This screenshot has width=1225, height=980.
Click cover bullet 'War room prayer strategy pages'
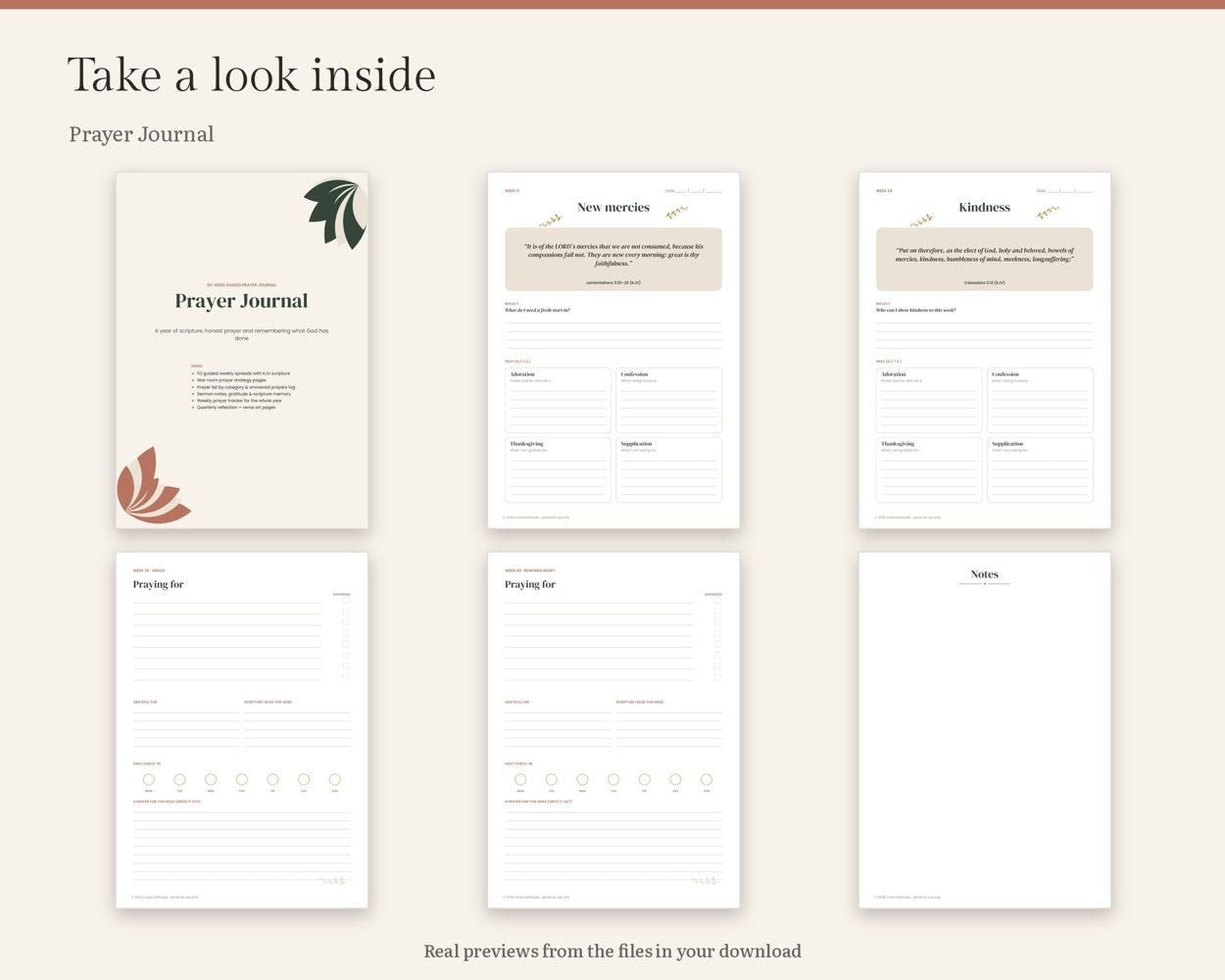pos(230,380)
